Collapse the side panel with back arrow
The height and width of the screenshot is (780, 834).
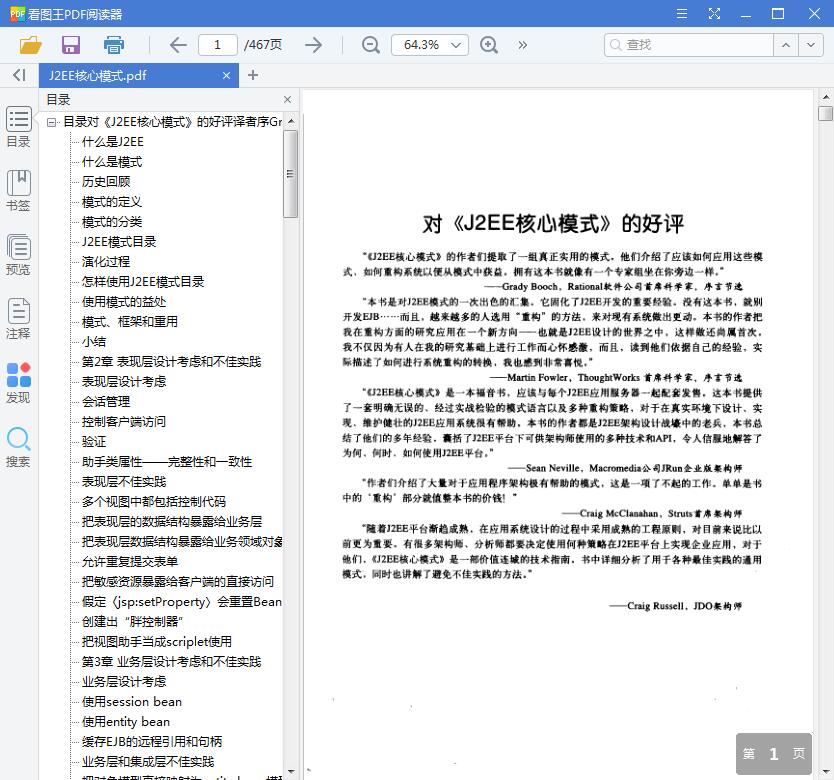pyautogui.click(x=19, y=75)
